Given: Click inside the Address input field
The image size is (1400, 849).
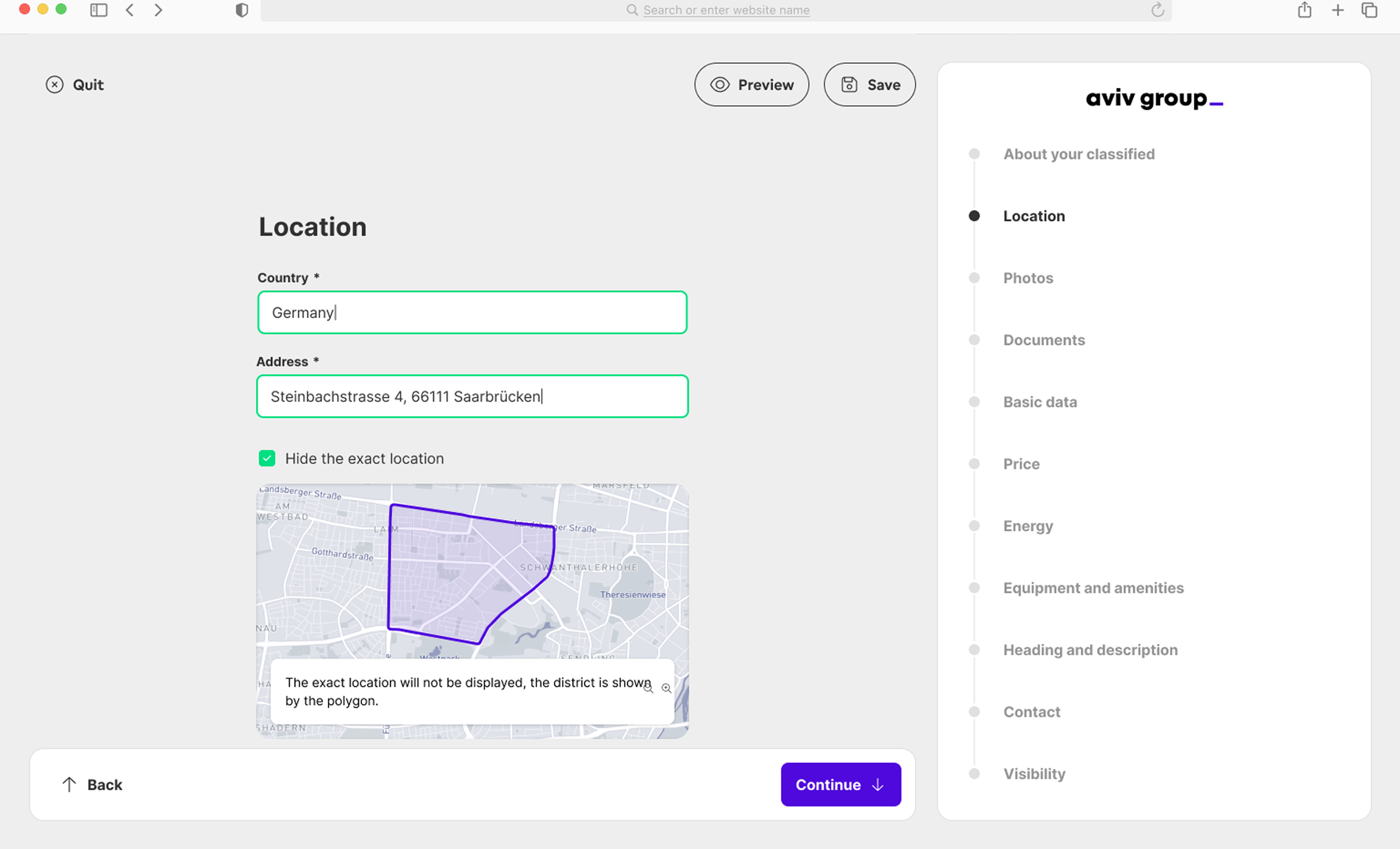Looking at the screenshot, I should (472, 396).
